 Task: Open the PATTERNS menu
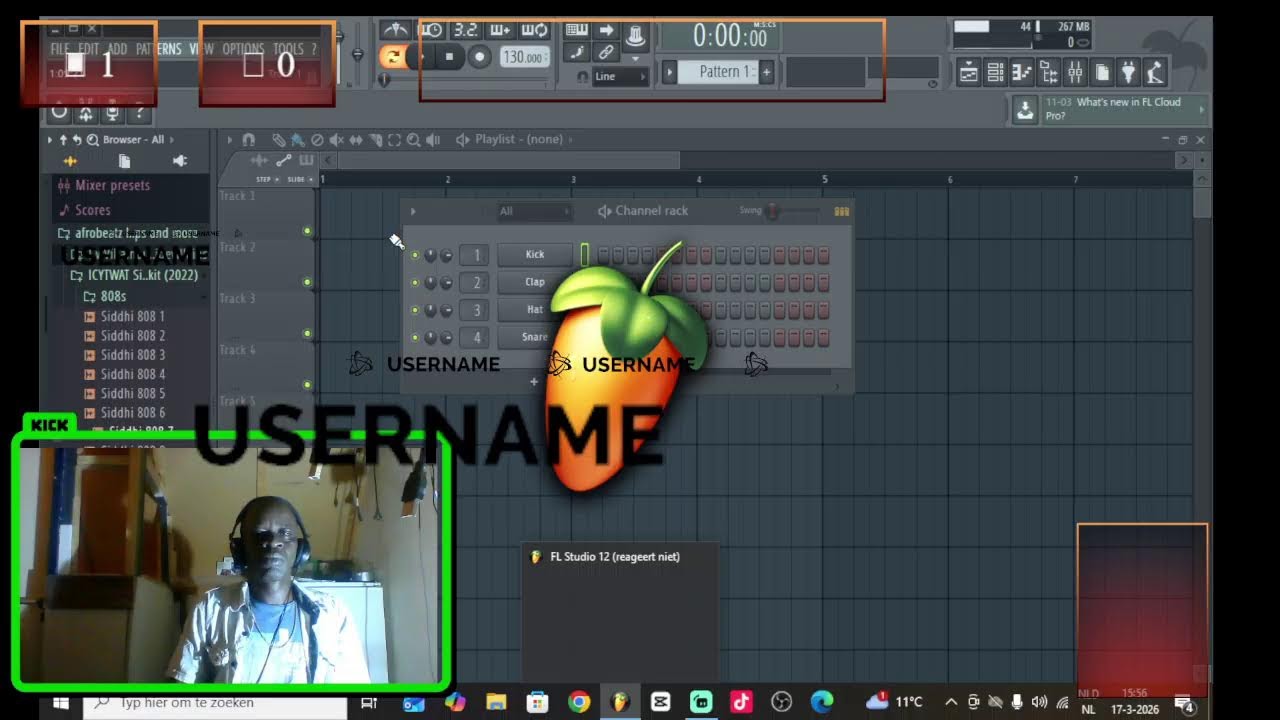(x=158, y=48)
